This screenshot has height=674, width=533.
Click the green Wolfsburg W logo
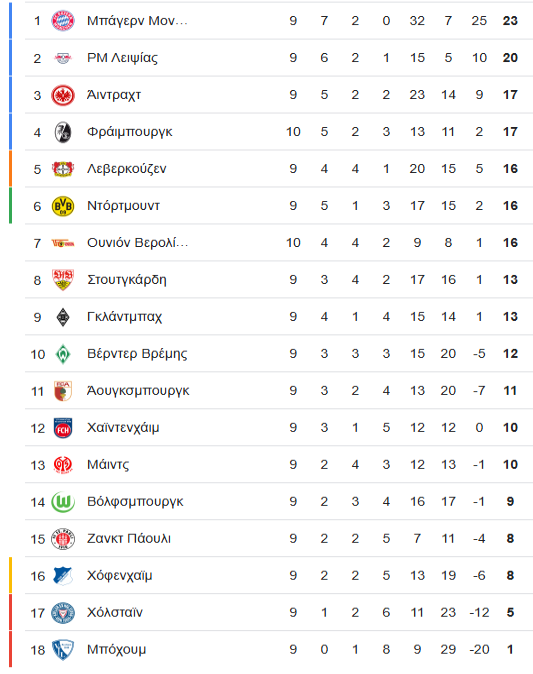coord(63,502)
